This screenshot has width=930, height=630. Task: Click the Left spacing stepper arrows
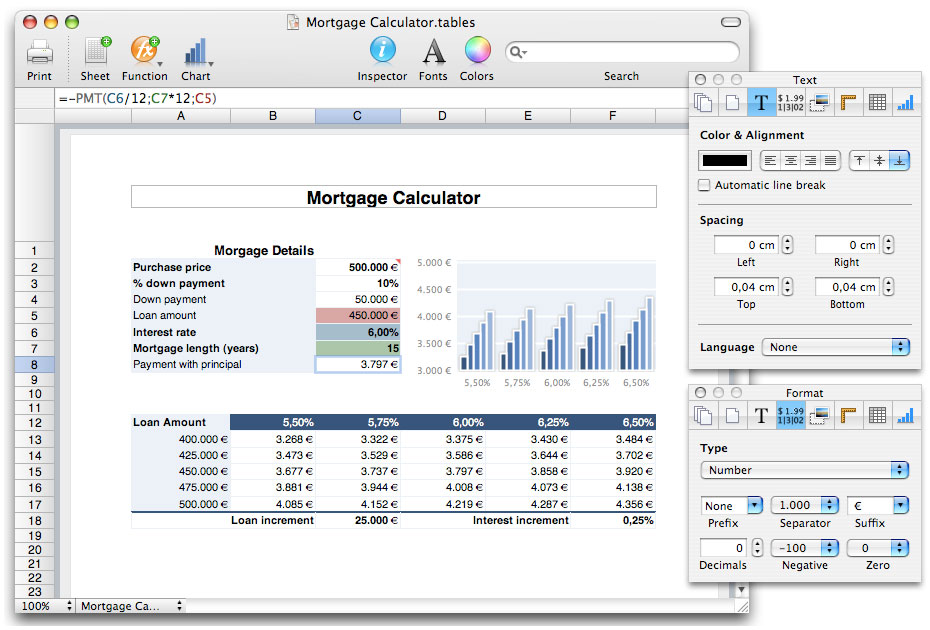coord(787,244)
